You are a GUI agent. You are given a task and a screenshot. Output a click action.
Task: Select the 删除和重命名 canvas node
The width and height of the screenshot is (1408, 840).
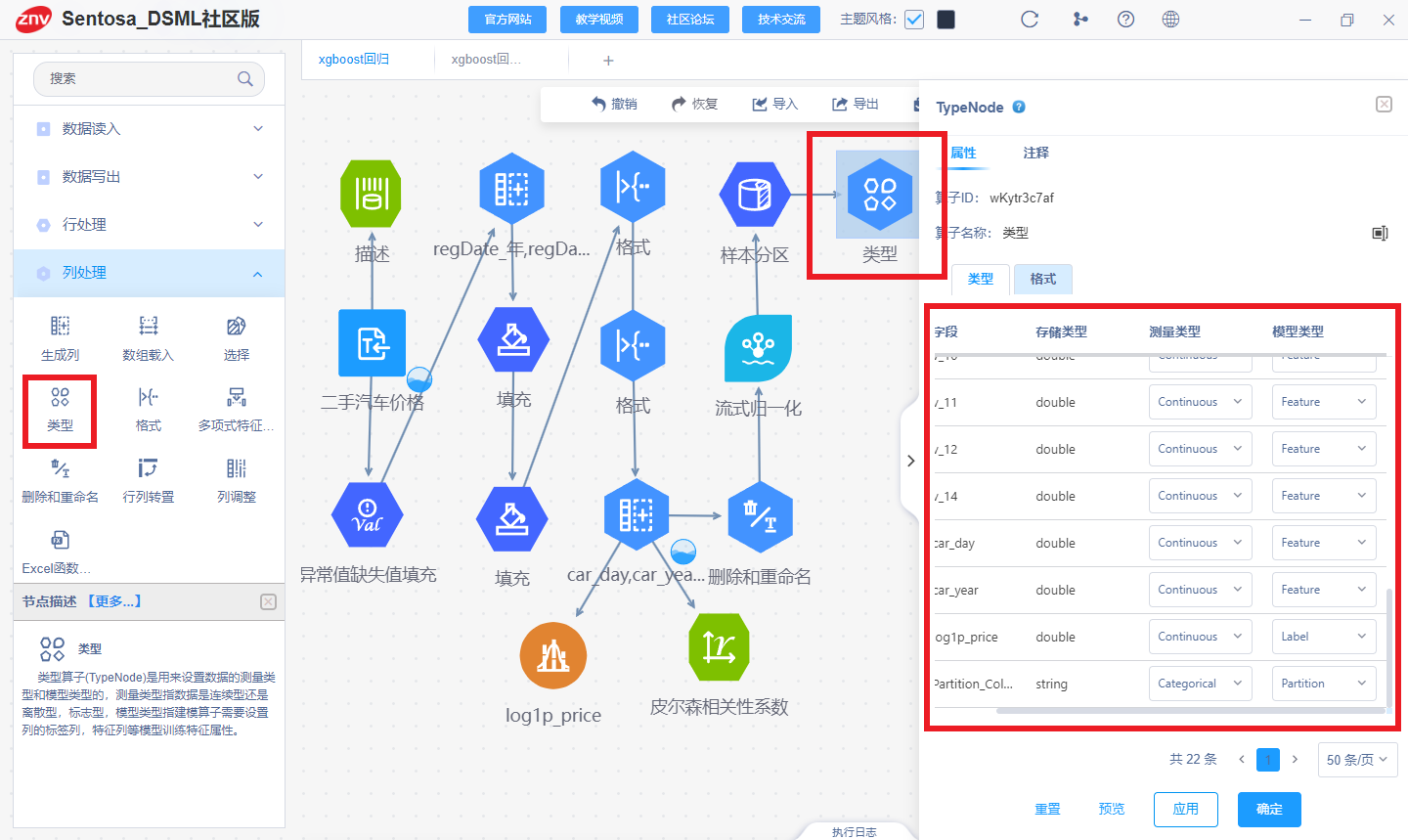[760, 515]
